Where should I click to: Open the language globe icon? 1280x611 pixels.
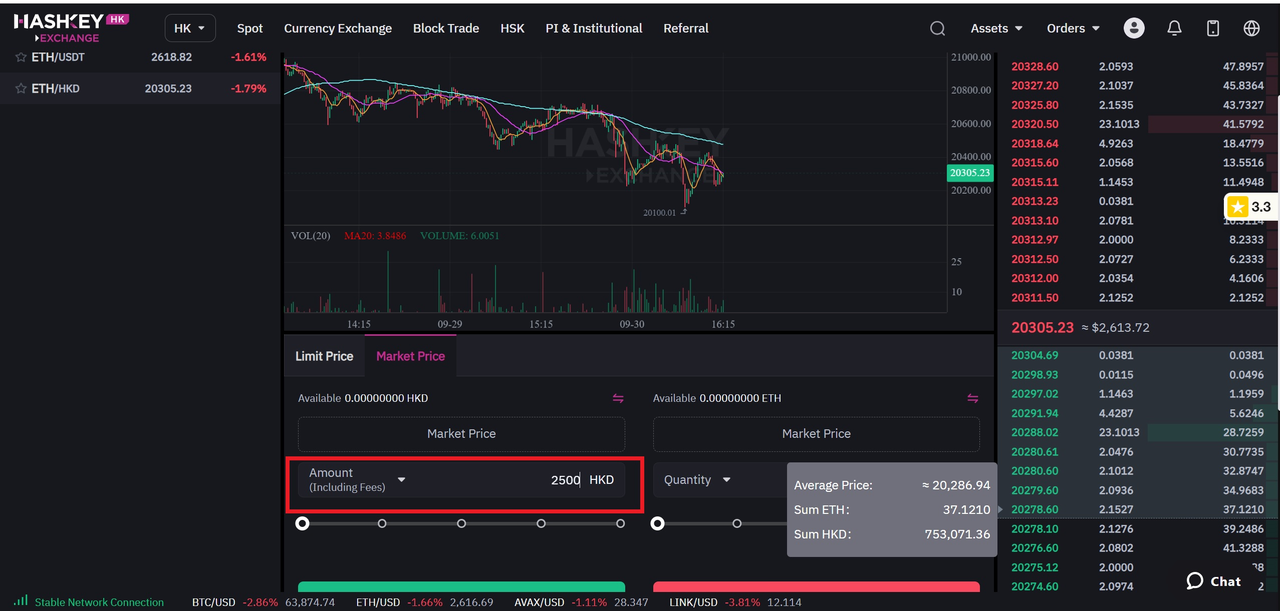pyautogui.click(x=1251, y=29)
